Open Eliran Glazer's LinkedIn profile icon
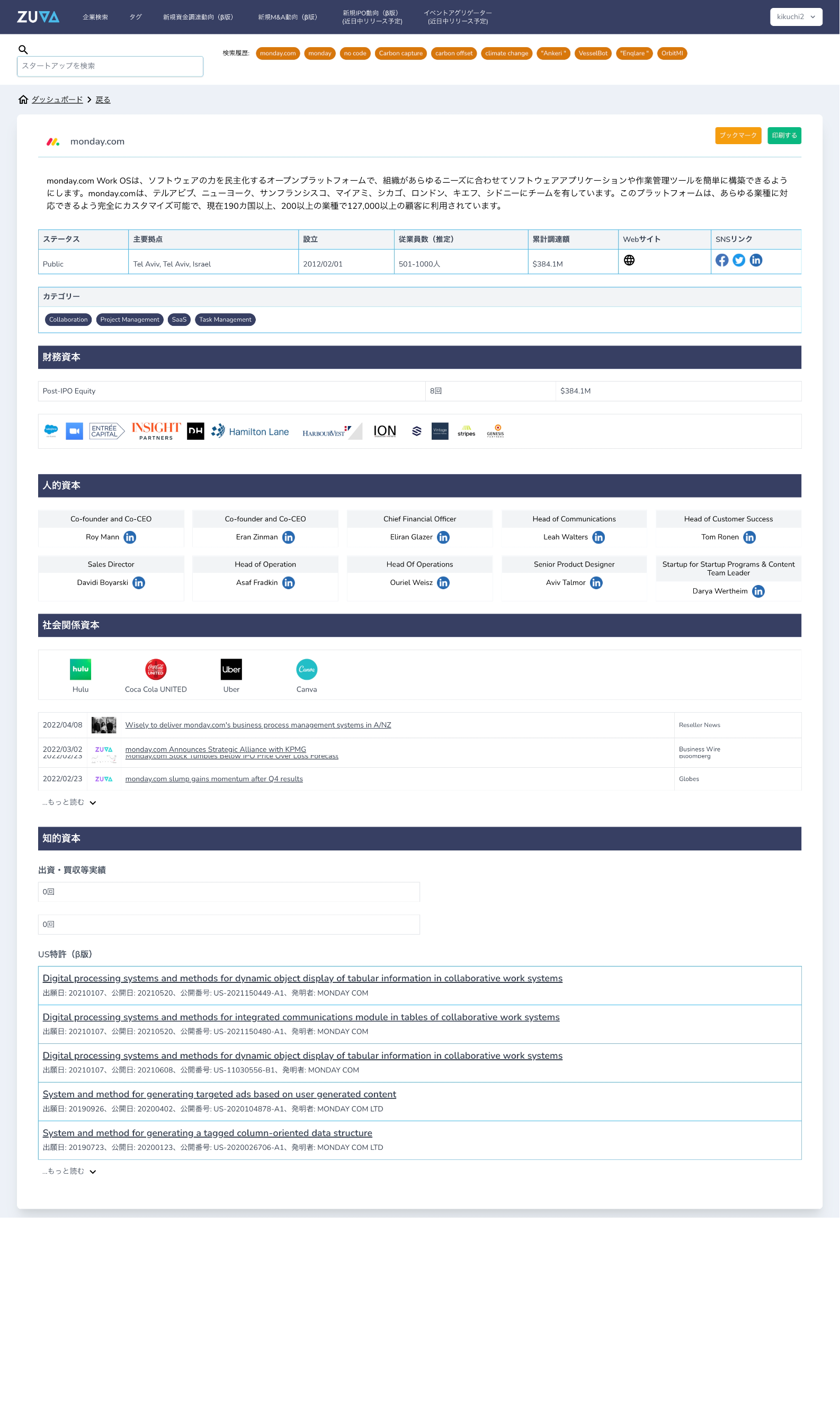 (444, 538)
